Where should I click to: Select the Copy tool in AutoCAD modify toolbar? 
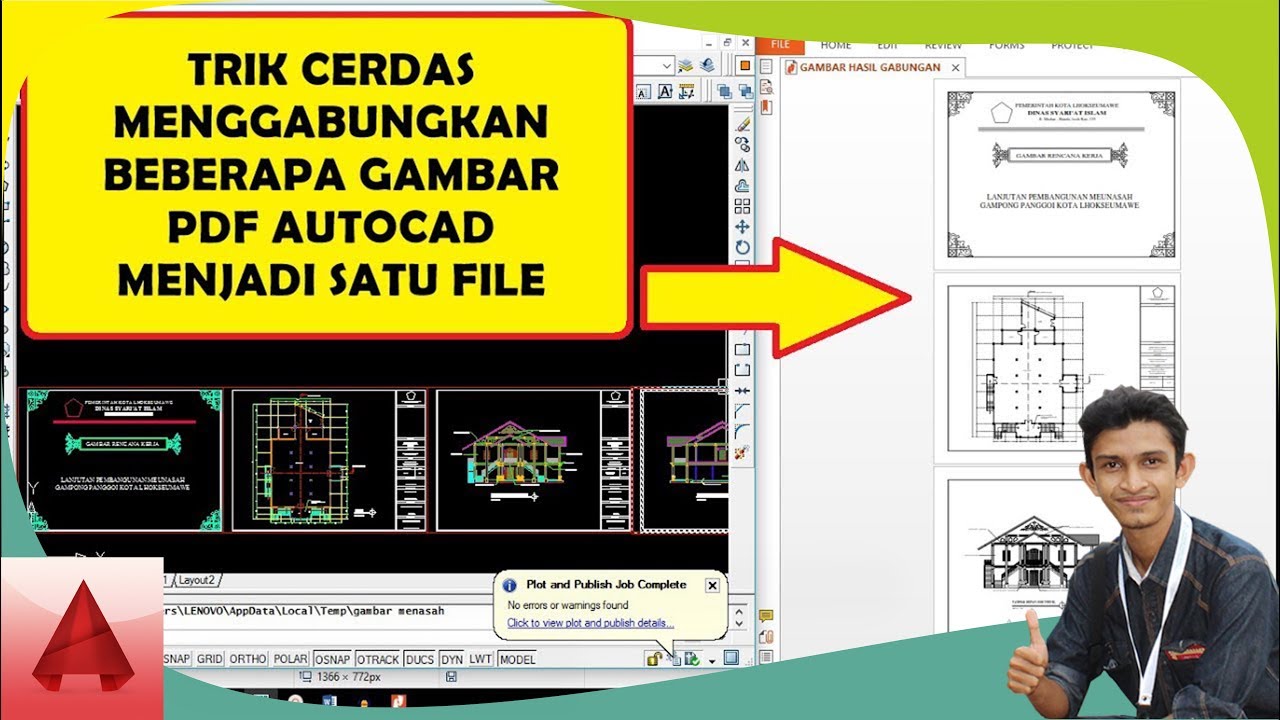(743, 144)
